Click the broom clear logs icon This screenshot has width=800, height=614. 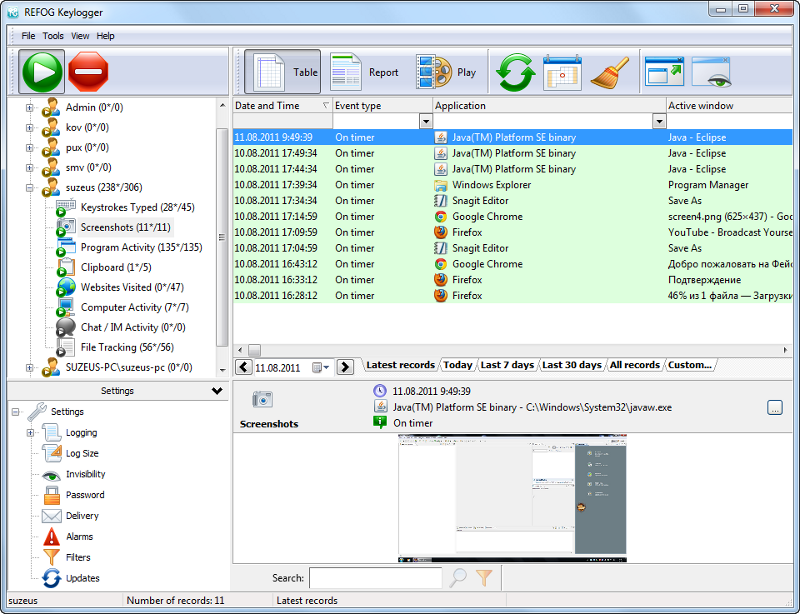(x=607, y=72)
